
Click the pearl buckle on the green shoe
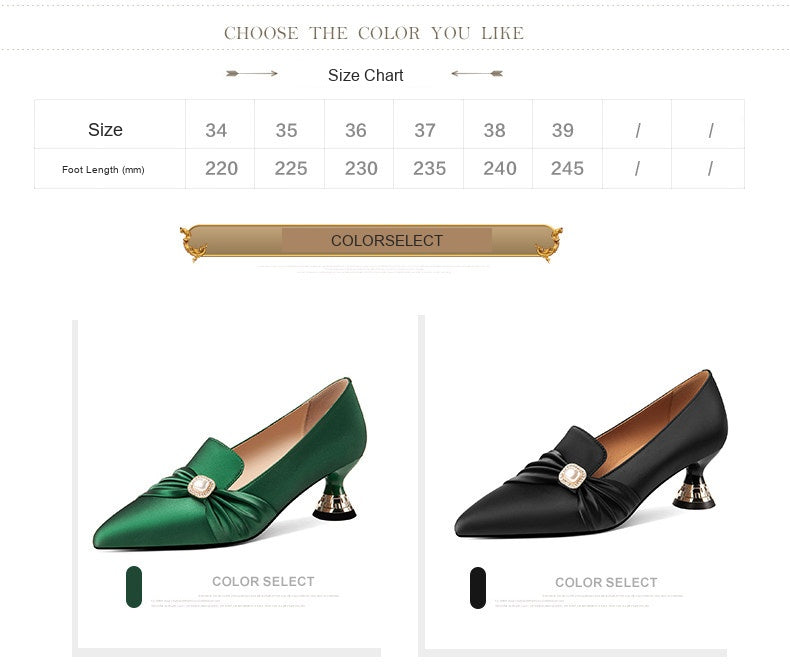[x=202, y=486]
